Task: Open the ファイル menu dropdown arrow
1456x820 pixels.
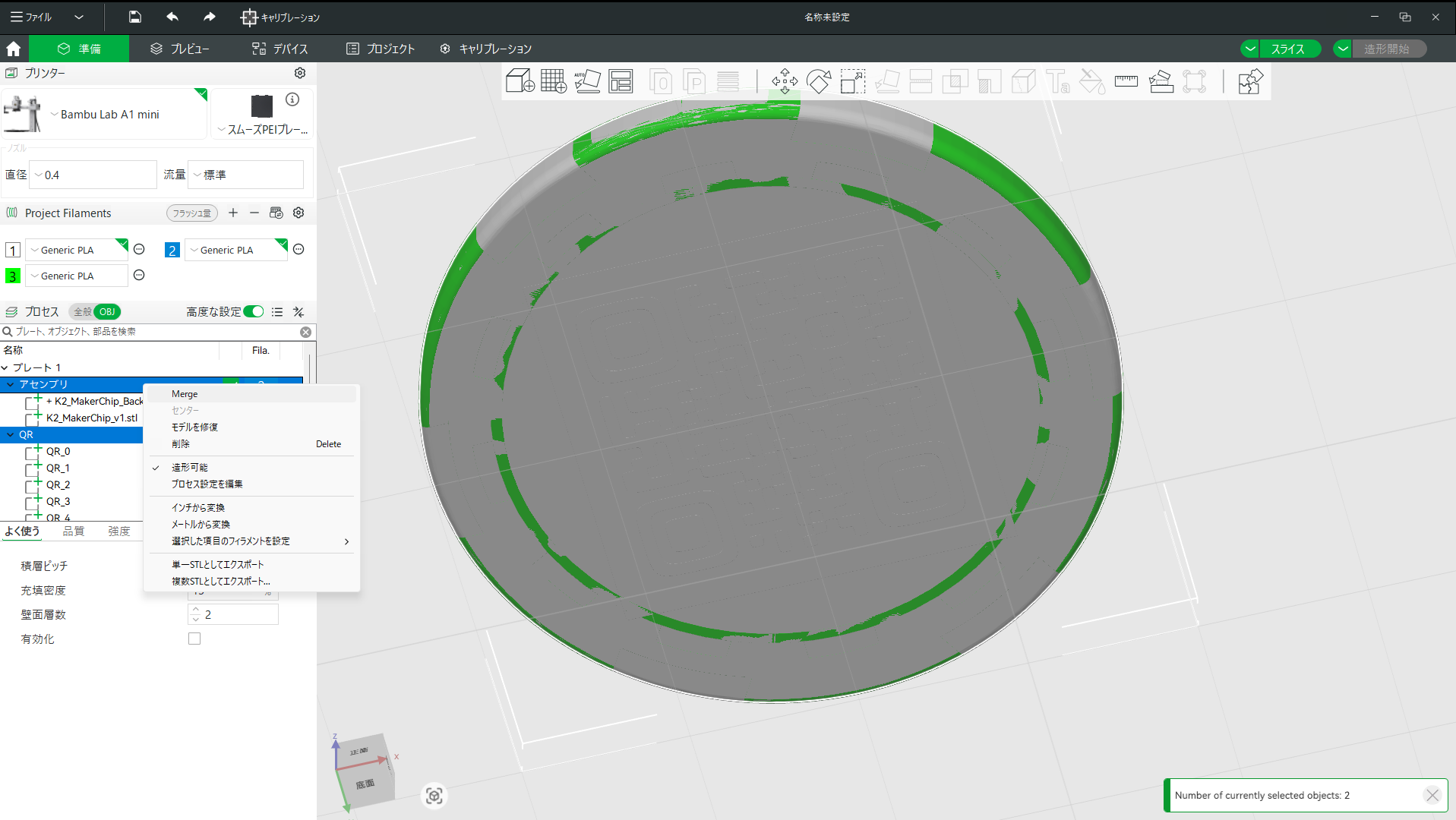Action: coord(79,17)
